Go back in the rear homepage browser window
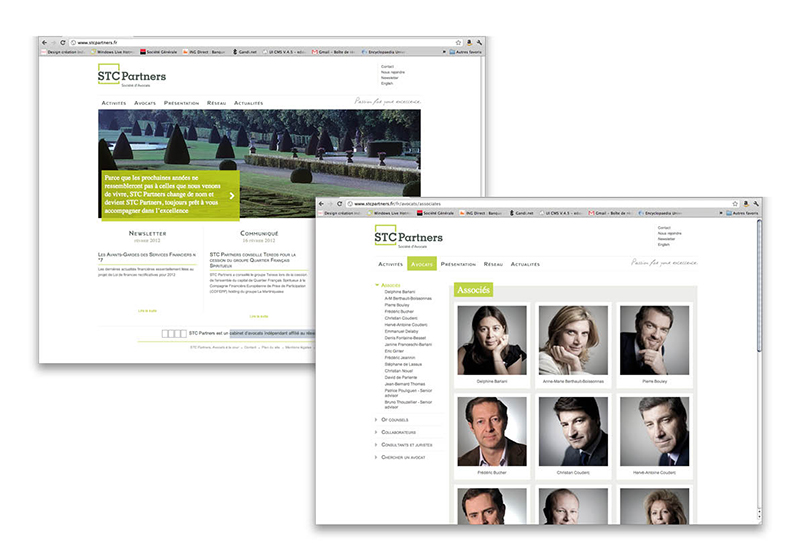The image size is (800, 558). [44, 43]
